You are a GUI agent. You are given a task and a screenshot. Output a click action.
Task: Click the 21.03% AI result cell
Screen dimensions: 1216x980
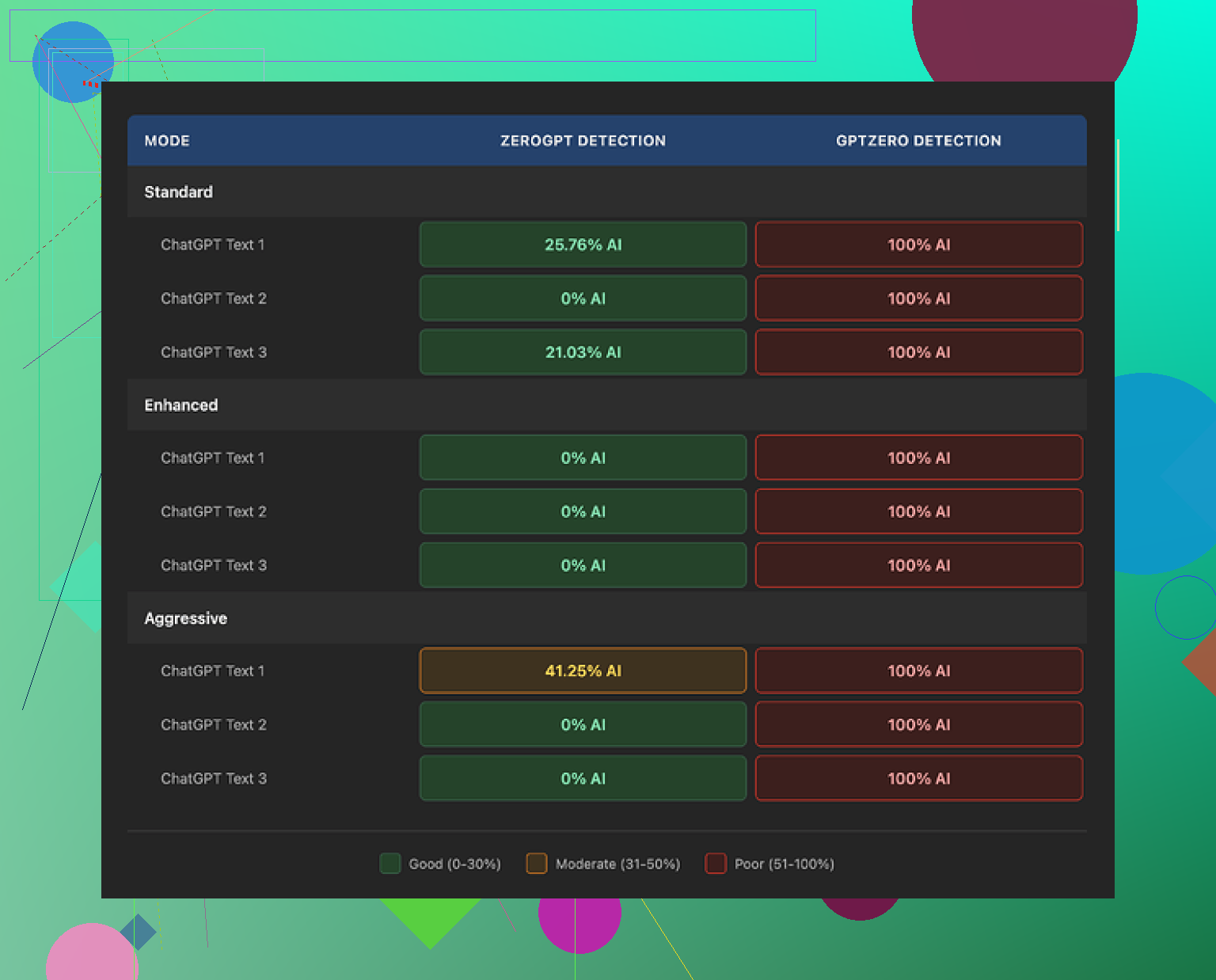tap(583, 352)
